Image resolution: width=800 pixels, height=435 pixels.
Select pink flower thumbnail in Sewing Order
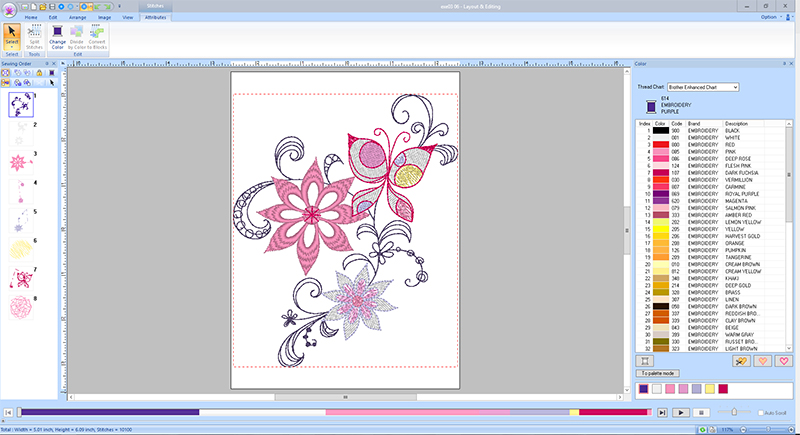click(x=19, y=161)
